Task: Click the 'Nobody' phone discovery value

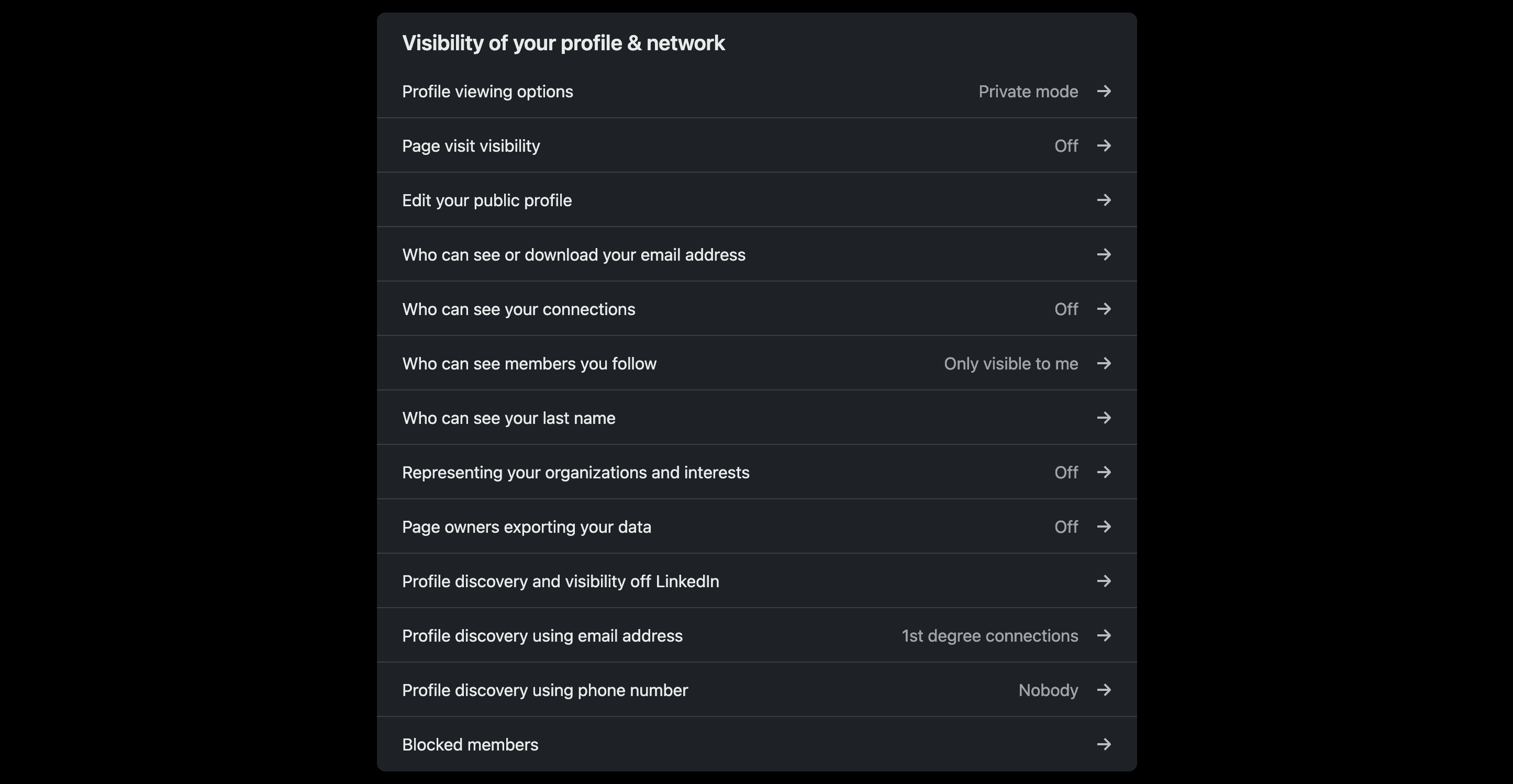Action: click(x=1048, y=690)
